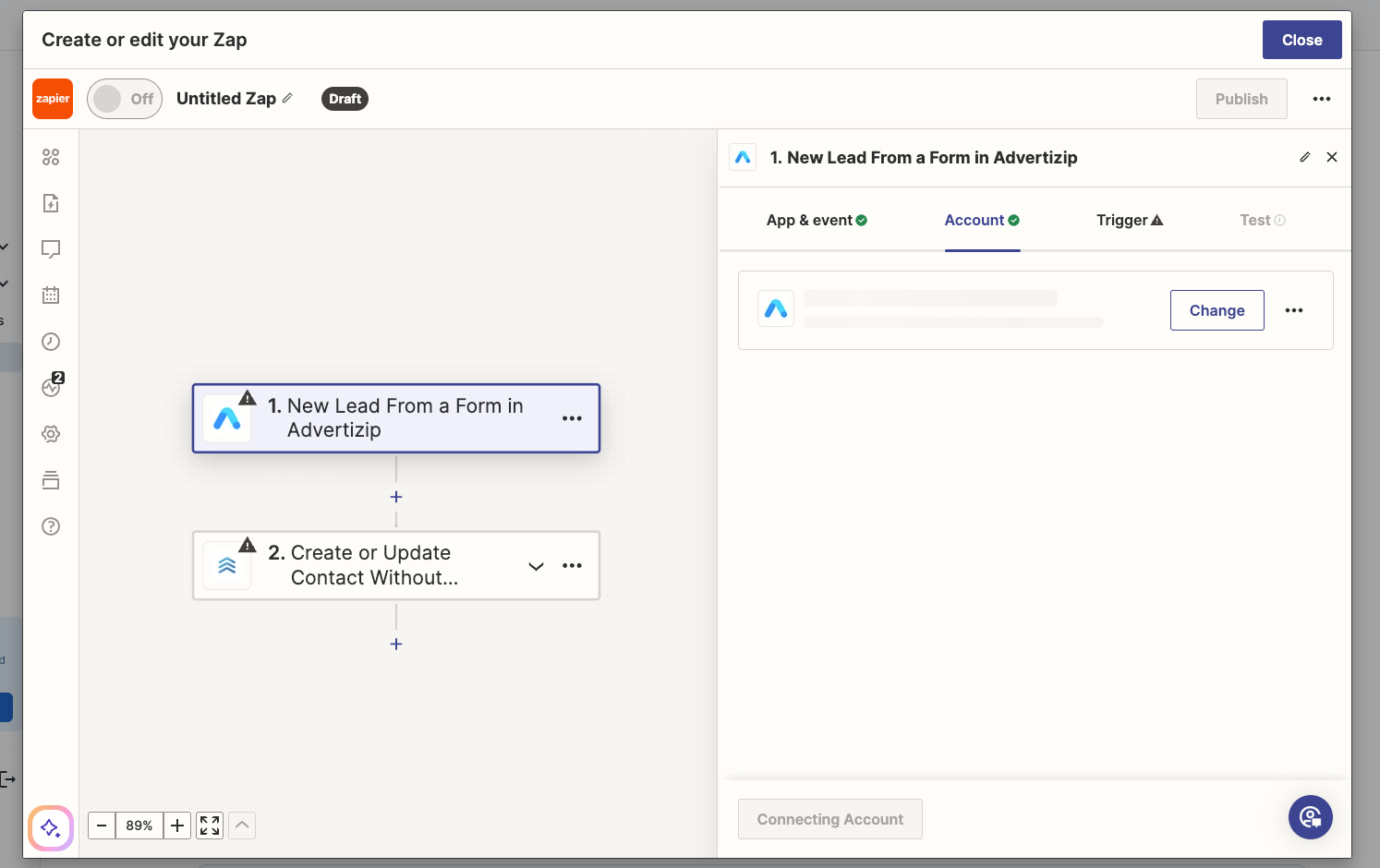Zoom out using the minus button
1380x868 pixels.
[x=102, y=826]
